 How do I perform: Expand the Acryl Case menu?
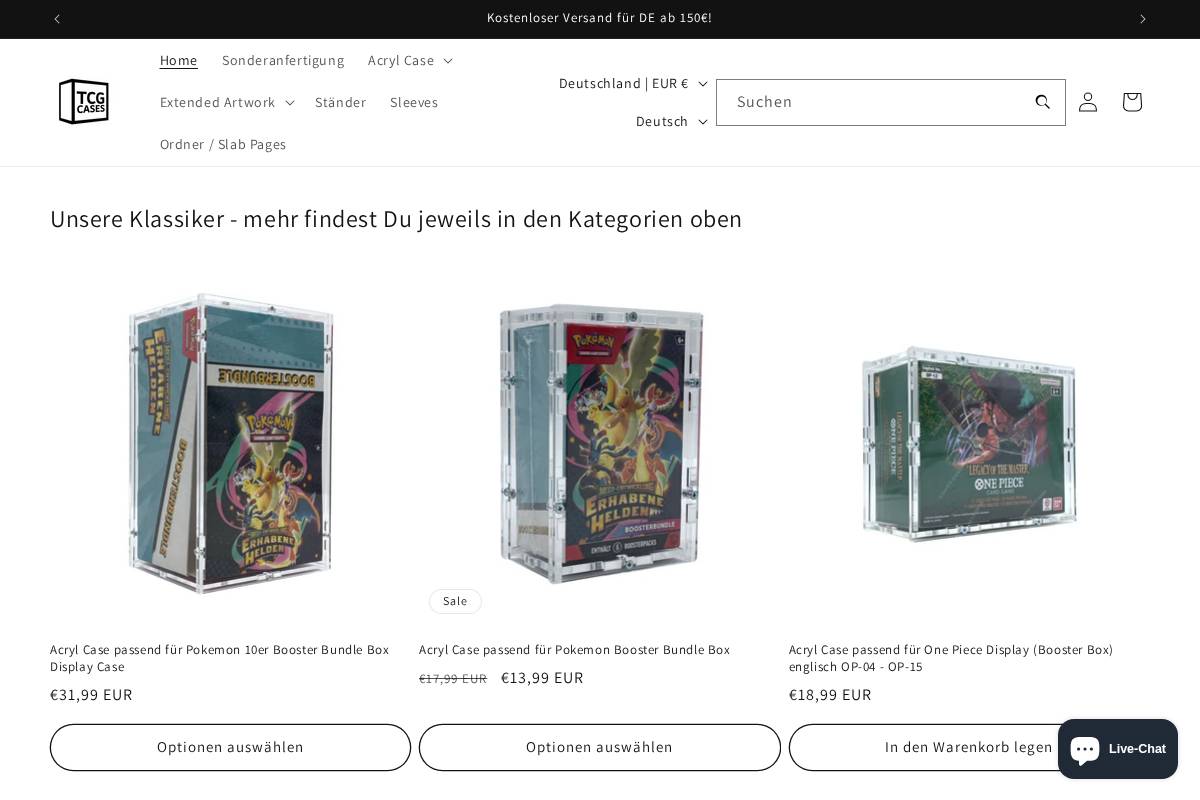[x=410, y=60]
